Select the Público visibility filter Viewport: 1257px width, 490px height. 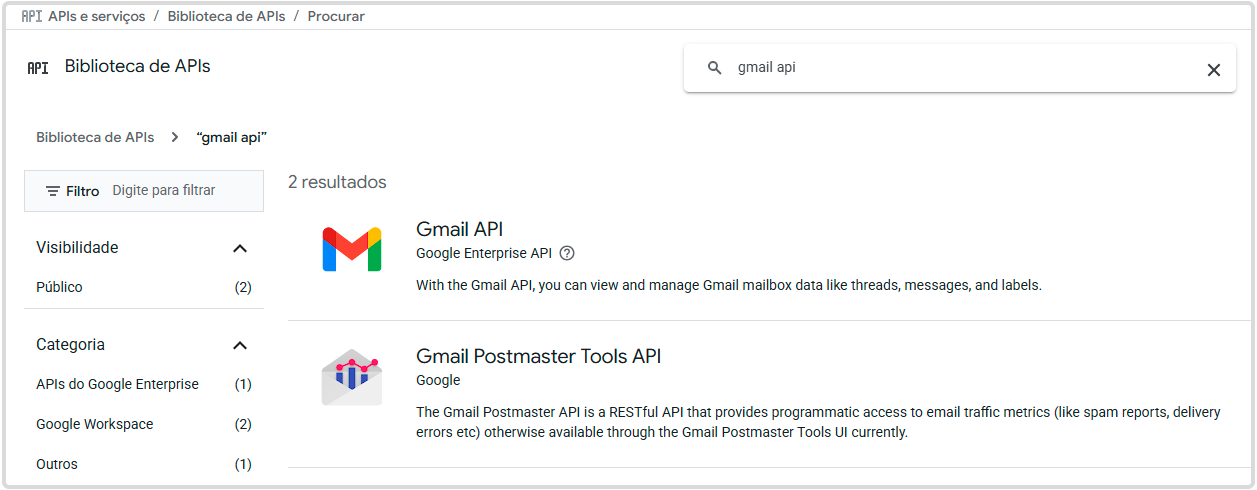[60, 287]
